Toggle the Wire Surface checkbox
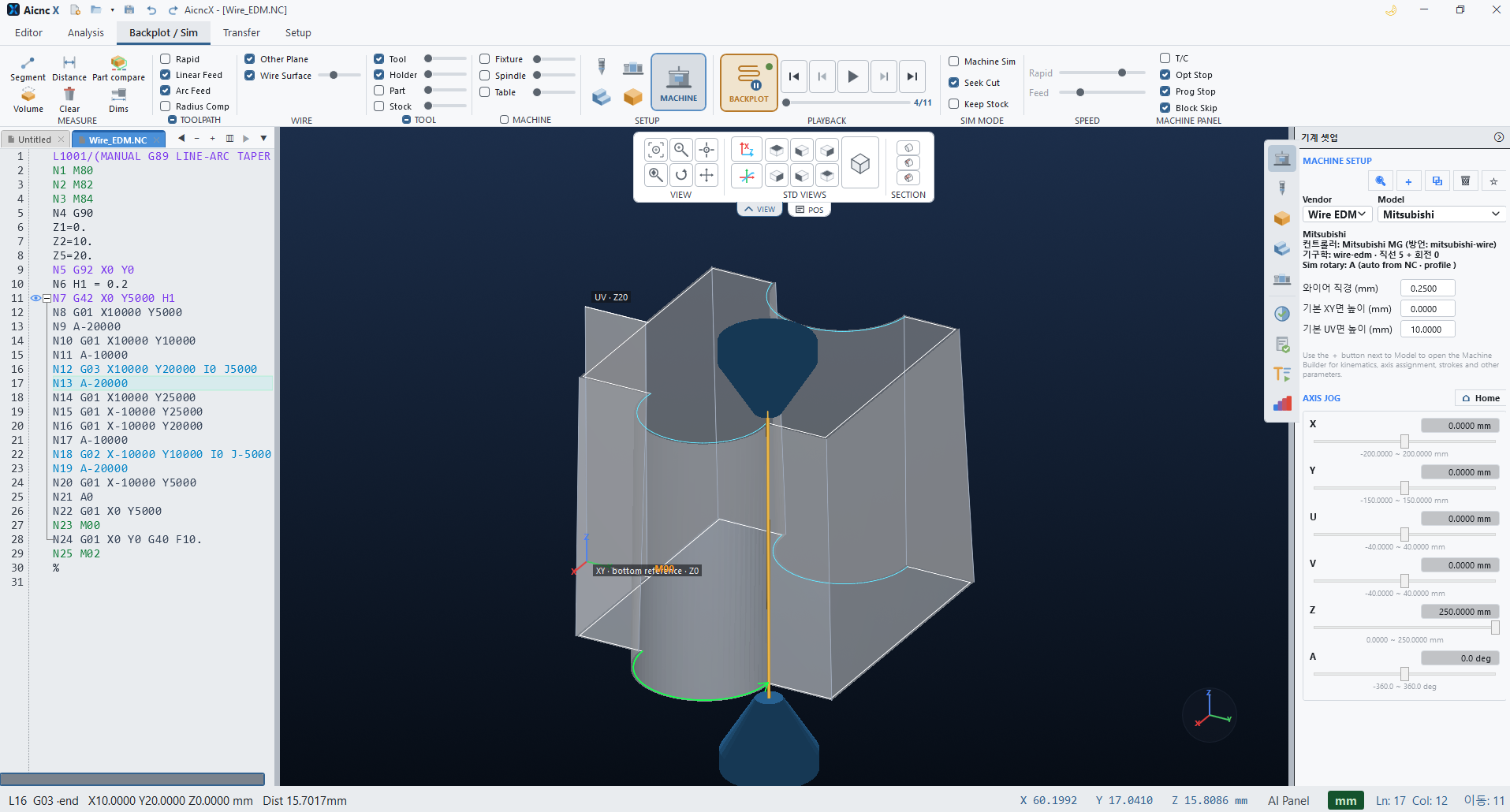 click(250, 76)
